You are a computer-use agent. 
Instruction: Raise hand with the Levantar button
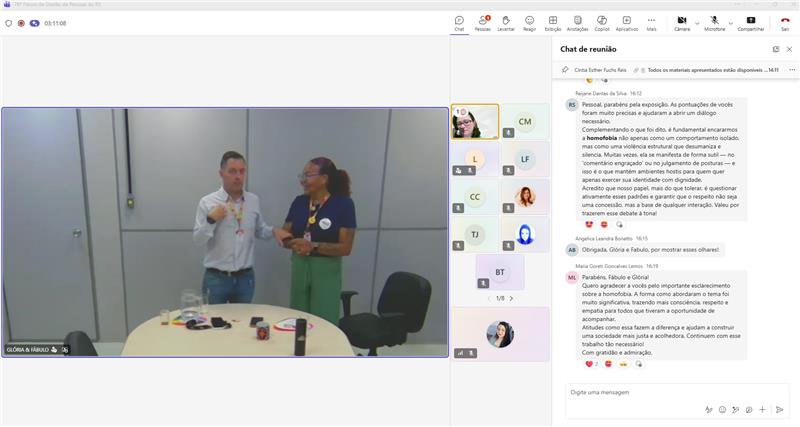coord(506,22)
